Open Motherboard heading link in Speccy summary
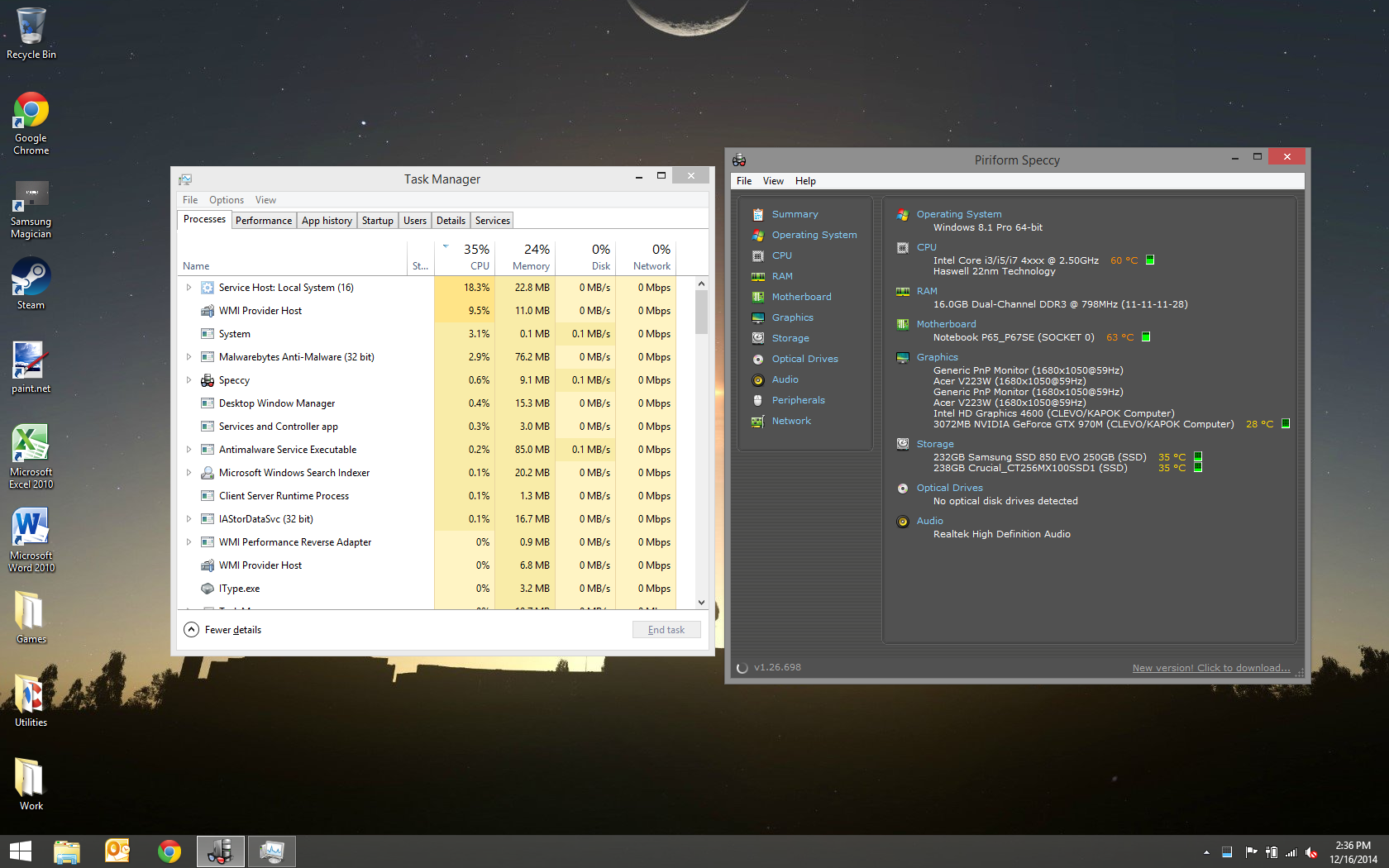 [946, 324]
